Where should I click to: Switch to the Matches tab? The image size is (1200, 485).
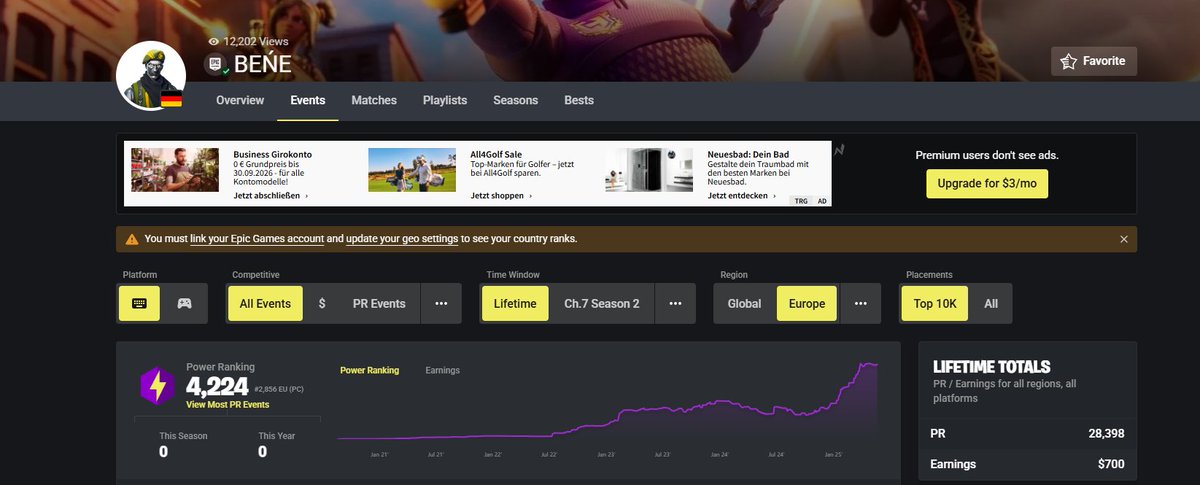(x=374, y=100)
